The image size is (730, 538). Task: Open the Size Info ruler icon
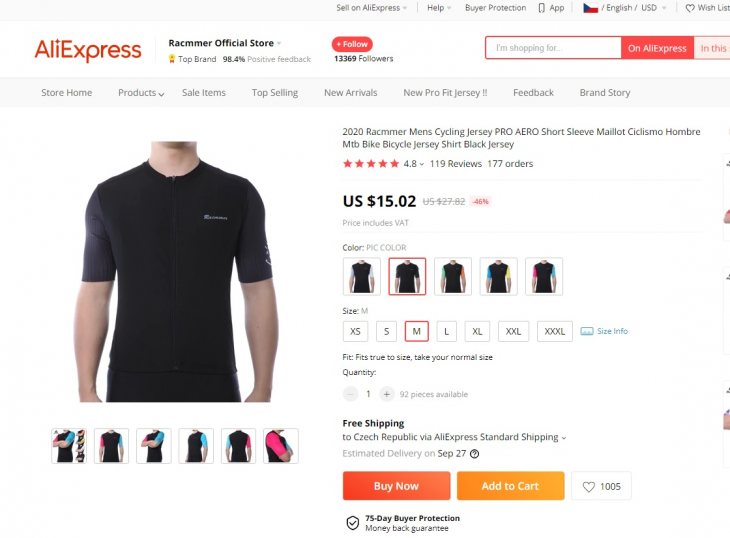(x=587, y=331)
